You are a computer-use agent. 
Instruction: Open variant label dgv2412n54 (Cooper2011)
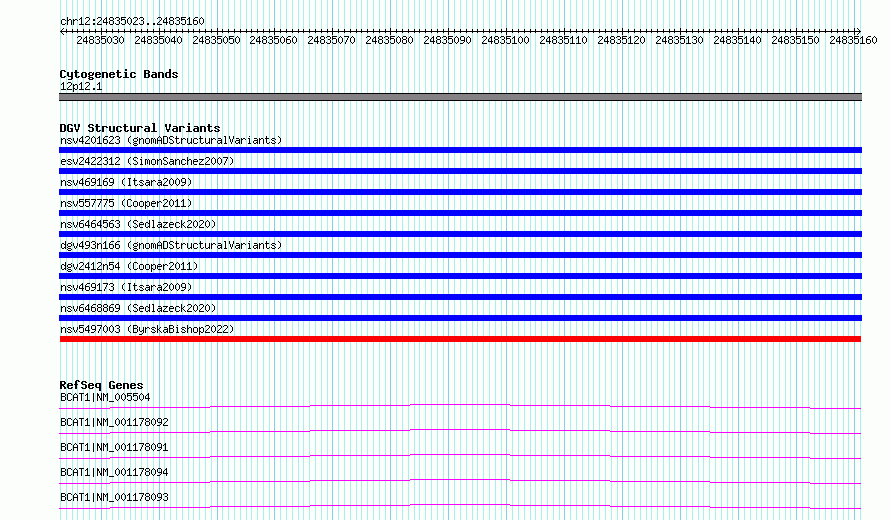tap(129, 266)
